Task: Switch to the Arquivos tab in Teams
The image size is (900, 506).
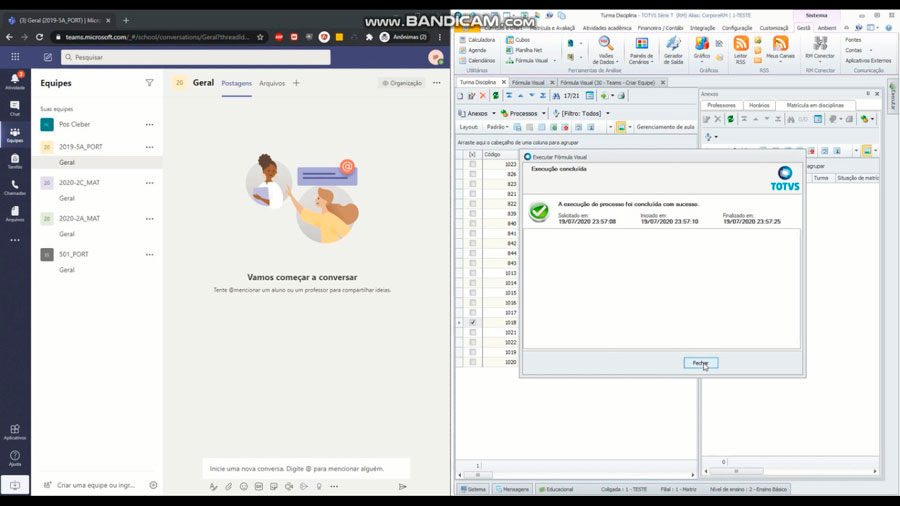Action: pos(272,83)
